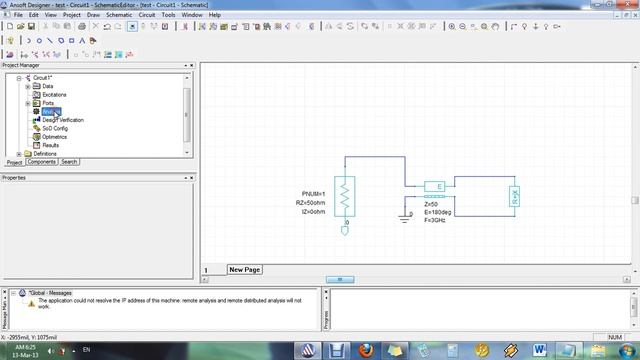Open the Tools menu
Screen dimensions: 640x360
pos(168,15)
